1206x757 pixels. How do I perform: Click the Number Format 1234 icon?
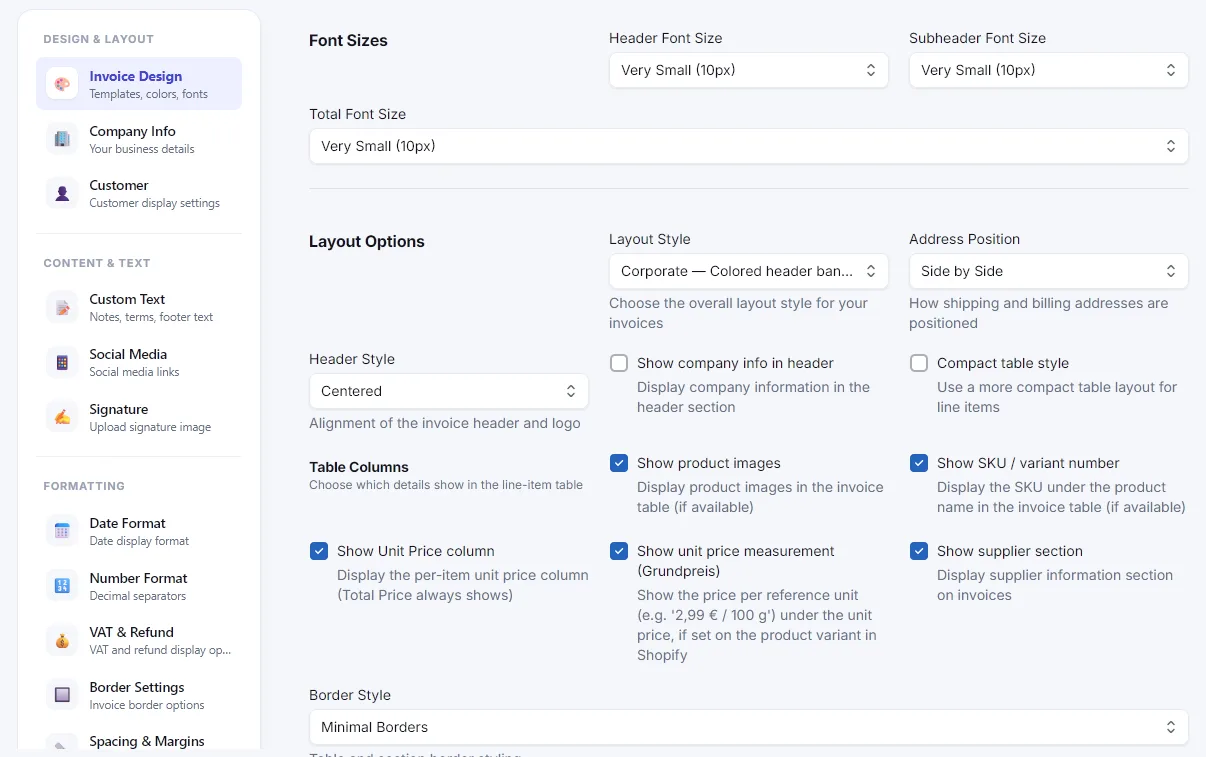point(62,586)
